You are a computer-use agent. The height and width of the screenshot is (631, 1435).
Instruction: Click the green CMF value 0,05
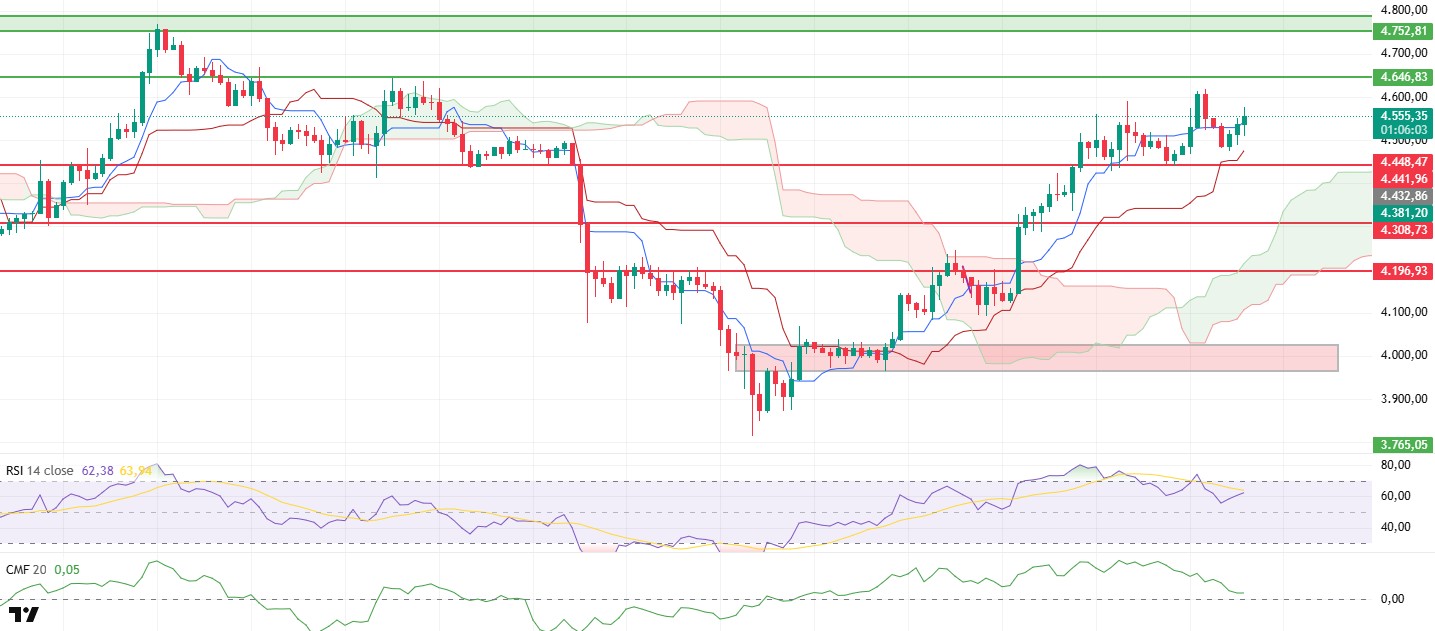point(67,569)
